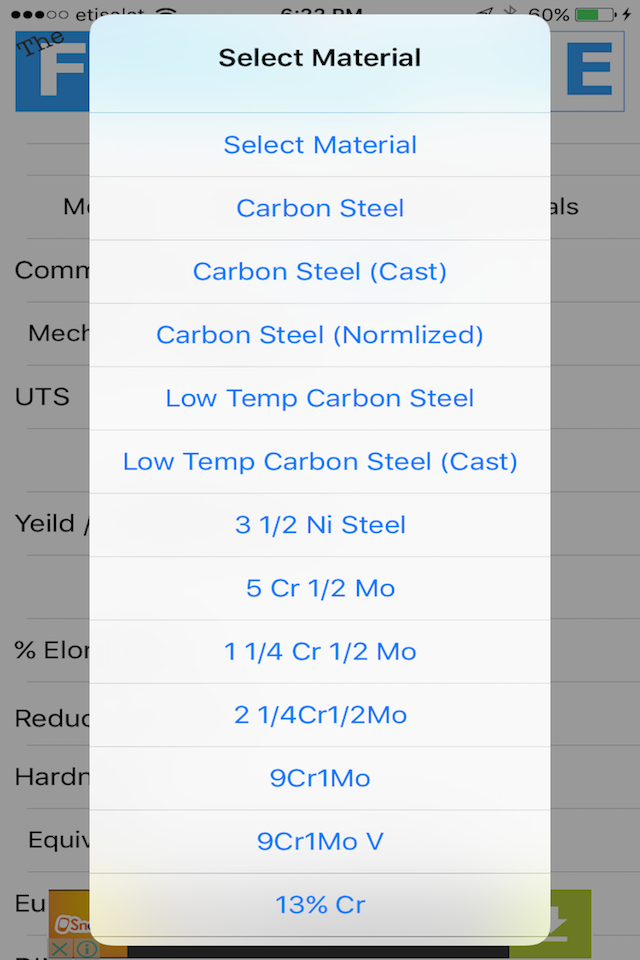Tap the Wi-Fi icon in the status bar
Image resolution: width=640 pixels, height=960 pixels.
click(205, 14)
